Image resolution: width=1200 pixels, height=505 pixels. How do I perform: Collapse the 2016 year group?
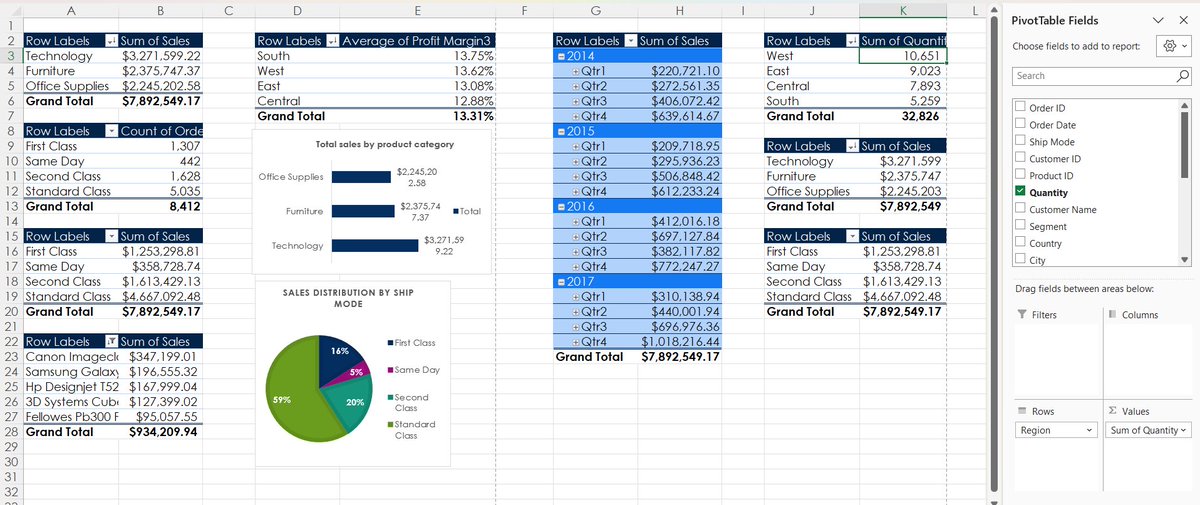tap(560, 206)
